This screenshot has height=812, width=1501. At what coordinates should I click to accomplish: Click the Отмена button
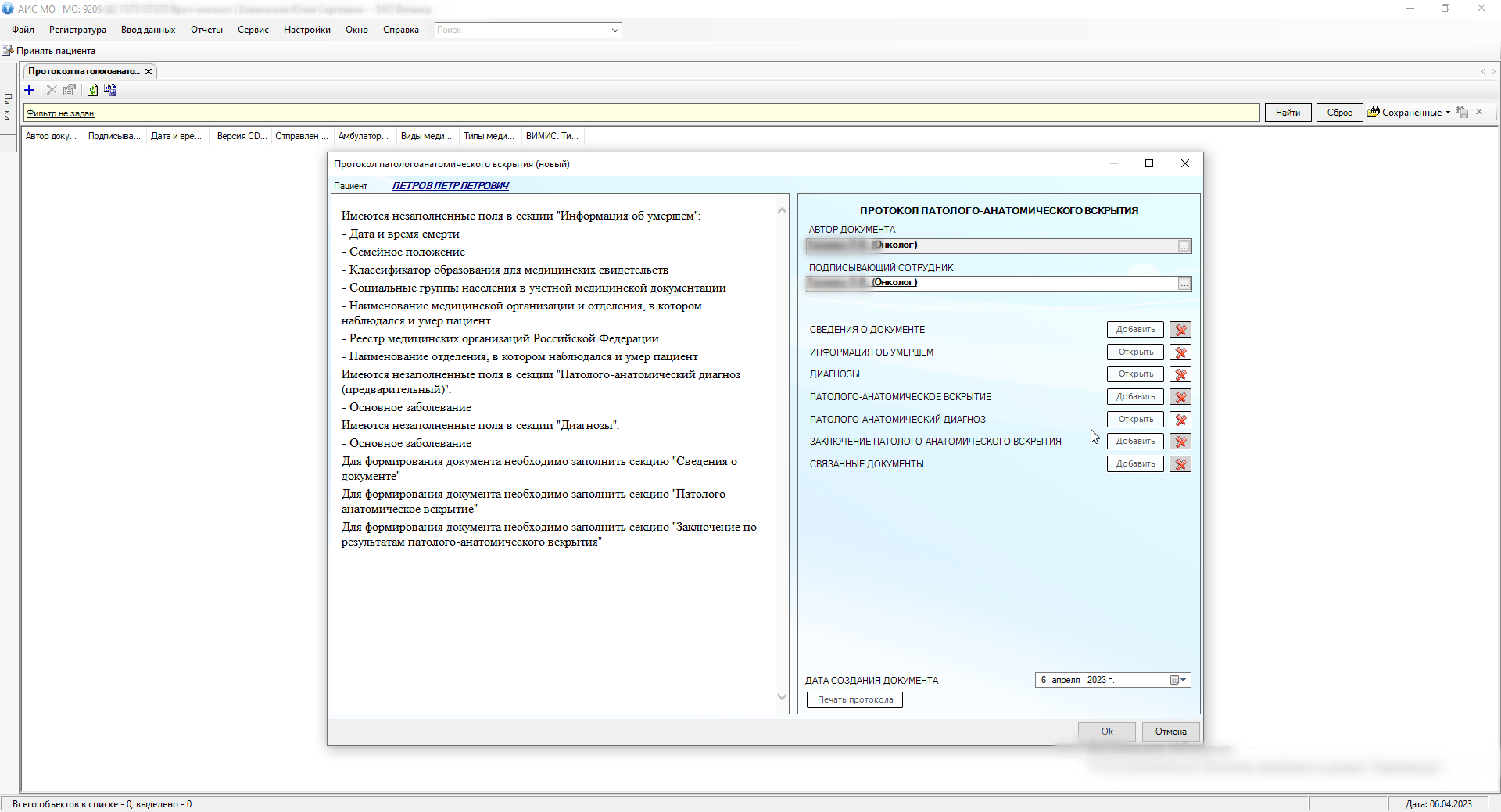coord(1170,732)
